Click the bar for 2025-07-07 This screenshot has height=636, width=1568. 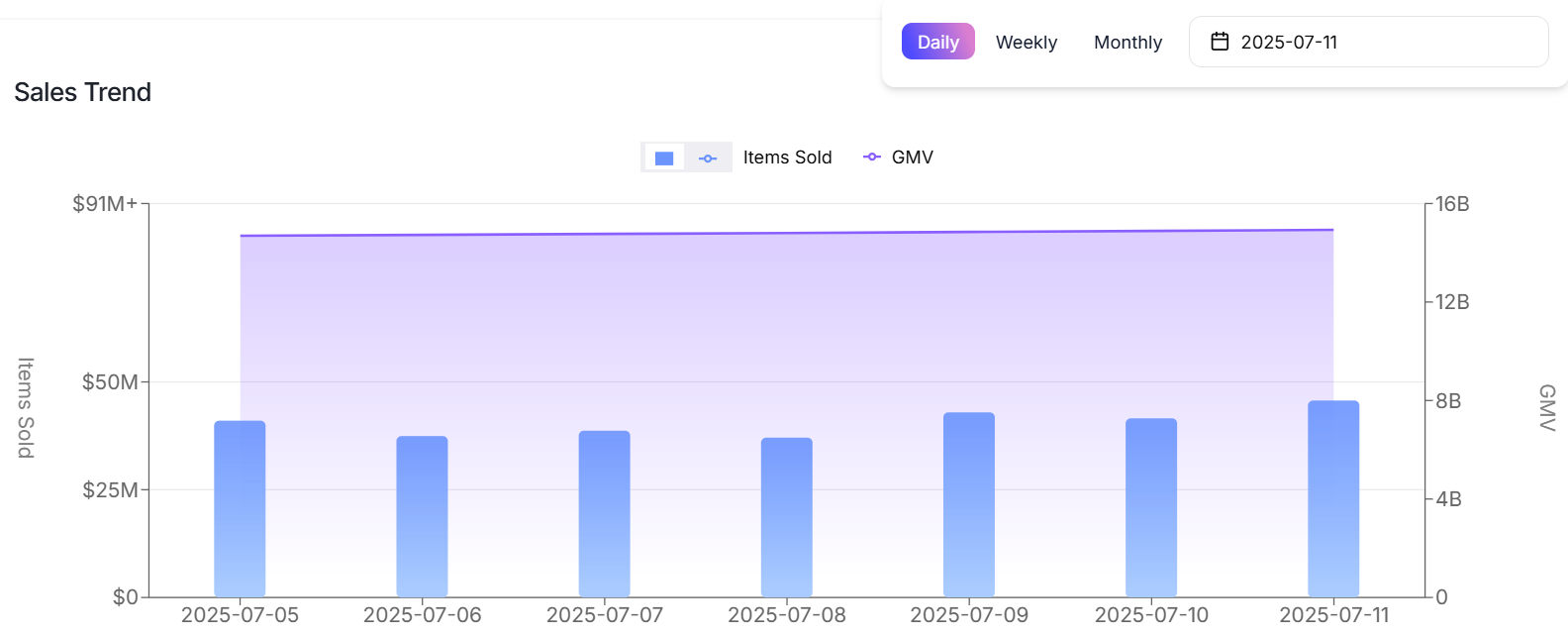tap(604, 514)
